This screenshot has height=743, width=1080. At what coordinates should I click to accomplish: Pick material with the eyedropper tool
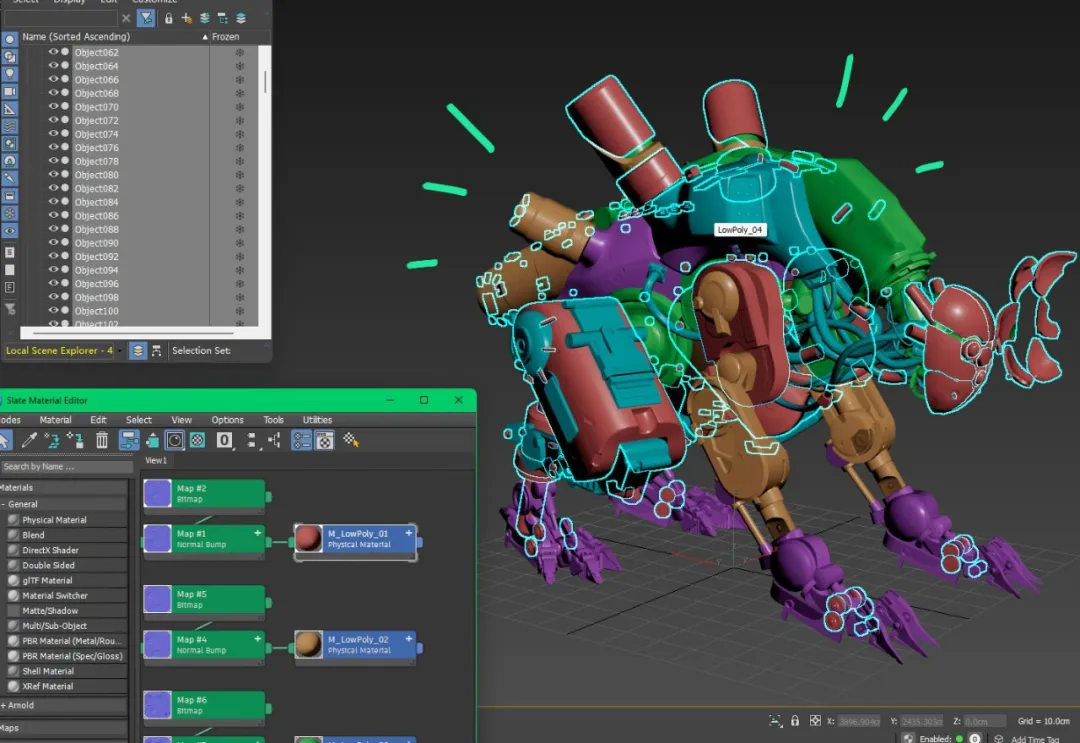[30, 440]
